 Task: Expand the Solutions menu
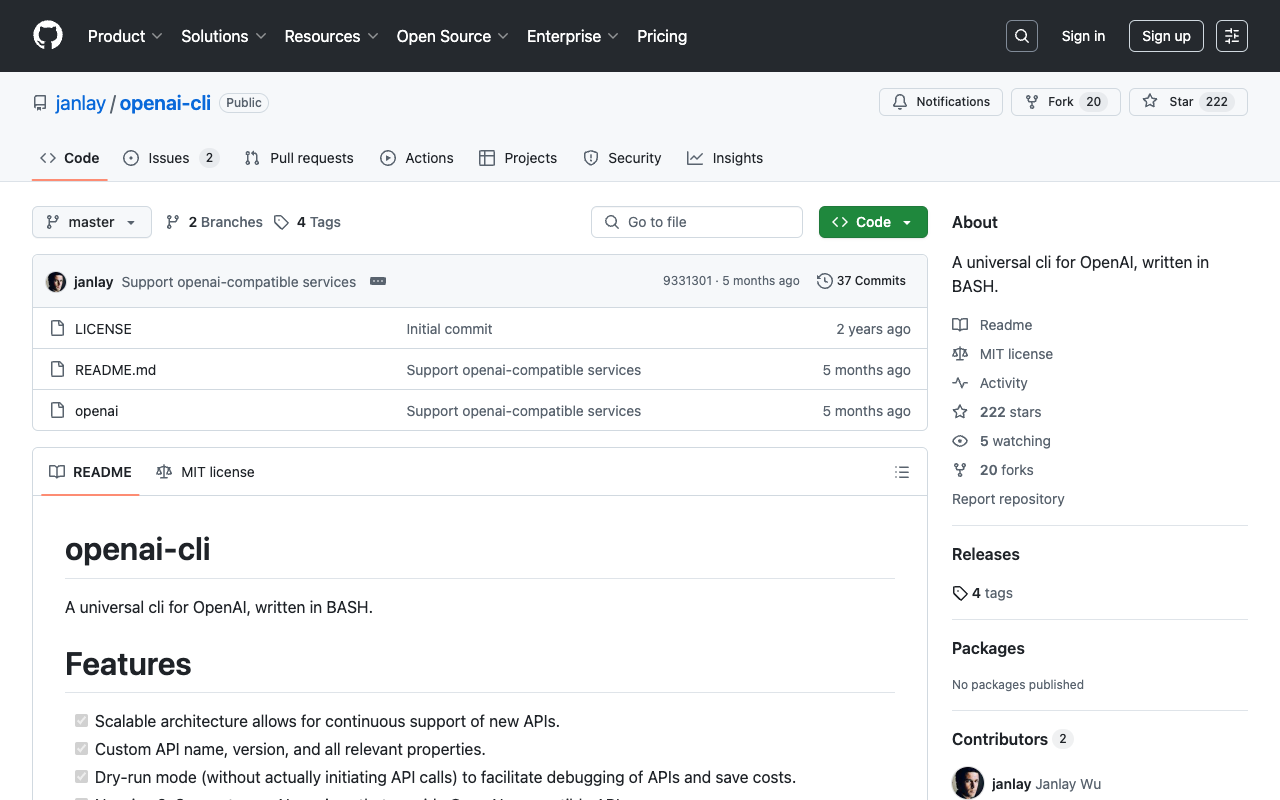pyautogui.click(x=224, y=36)
